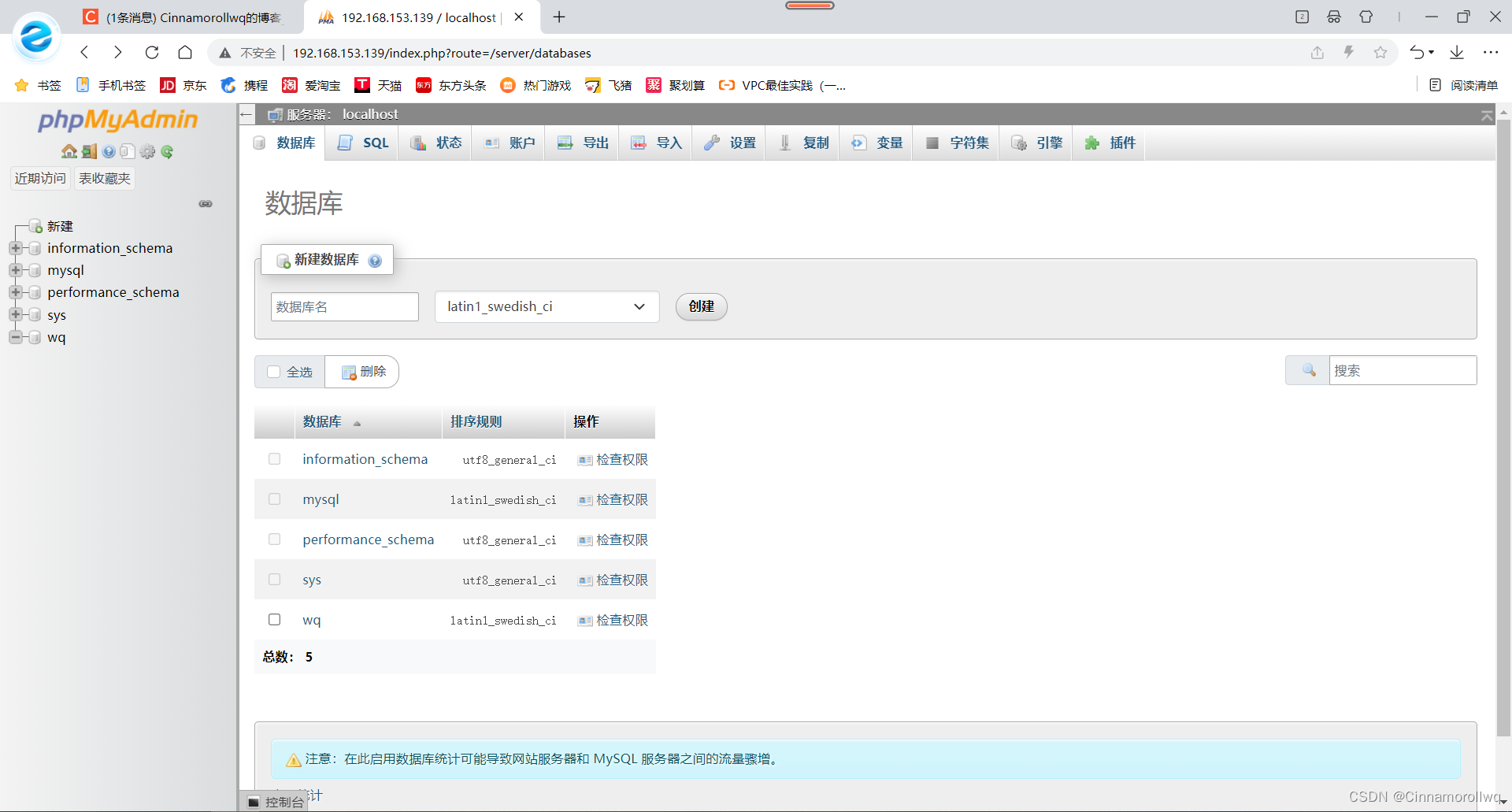
Task: Collapse the wq database tree node
Action: tap(15, 337)
